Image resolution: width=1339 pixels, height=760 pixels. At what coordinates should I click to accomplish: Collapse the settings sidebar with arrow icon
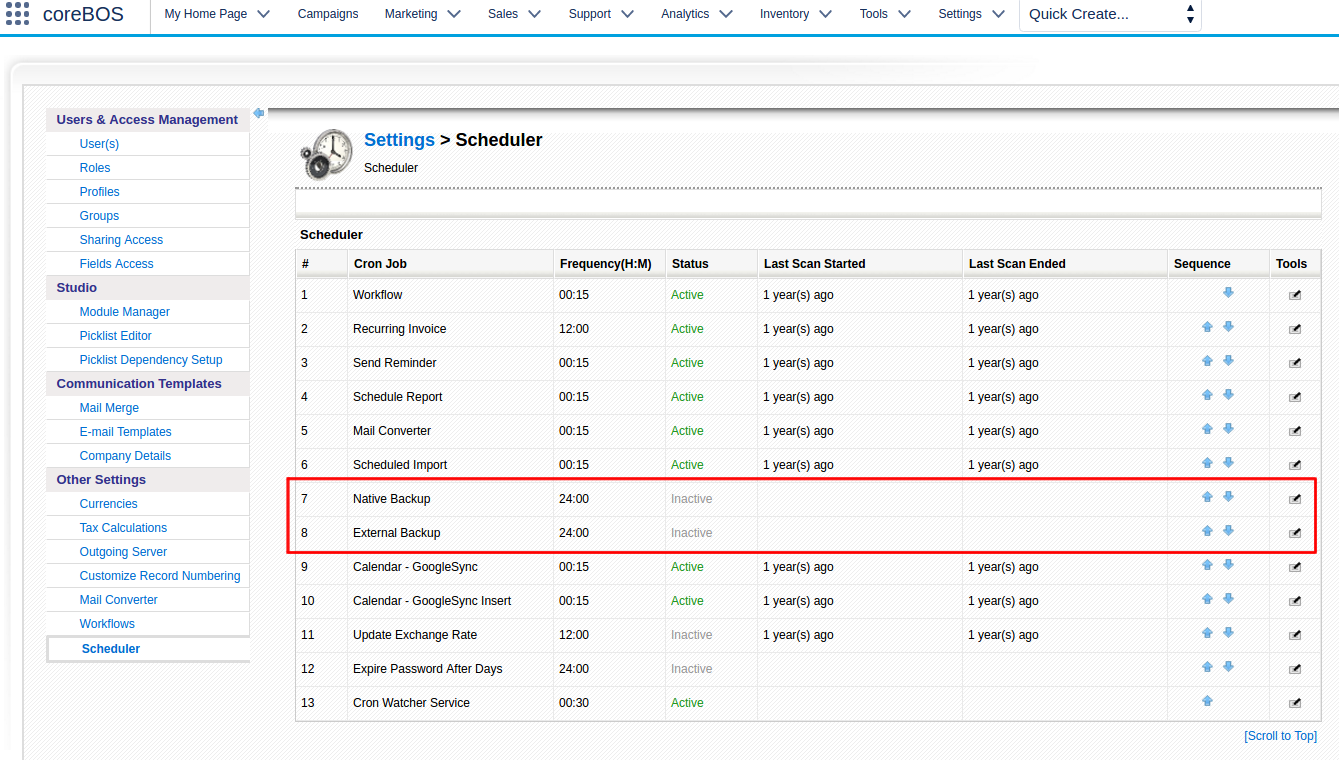tap(259, 113)
